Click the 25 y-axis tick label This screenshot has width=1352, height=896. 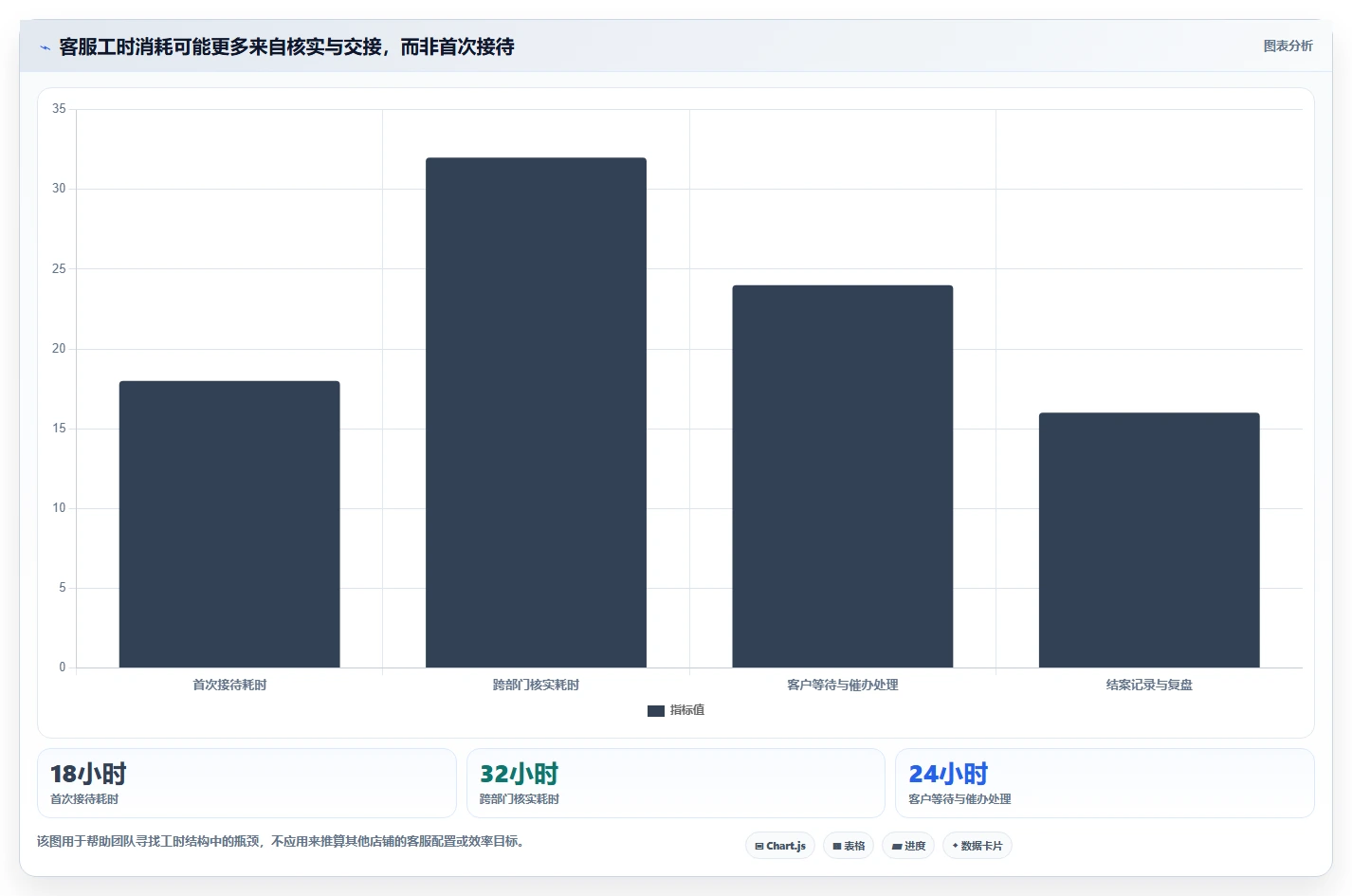click(59, 269)
